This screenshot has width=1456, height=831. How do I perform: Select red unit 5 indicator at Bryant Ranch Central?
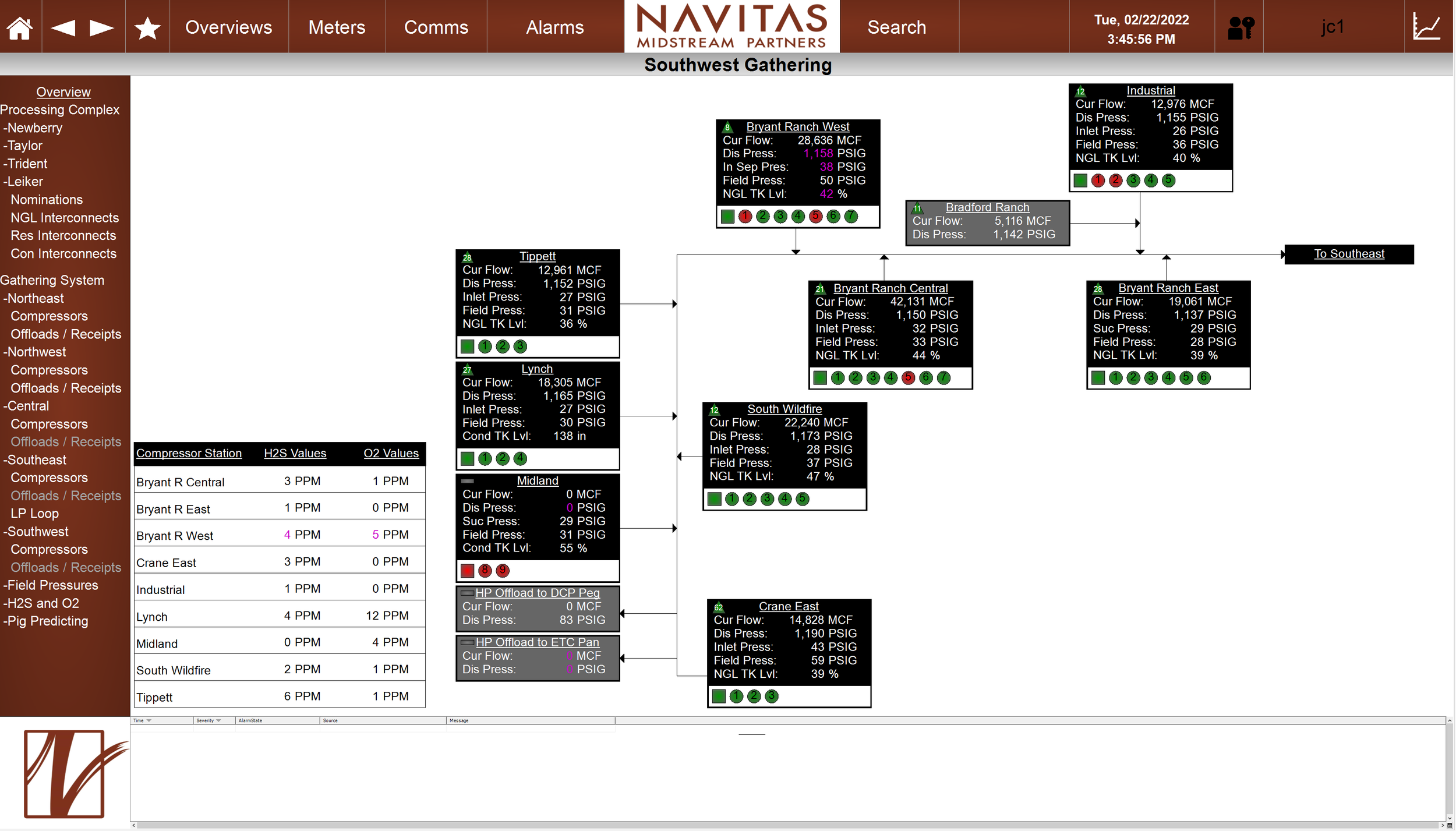pos(908,378)
